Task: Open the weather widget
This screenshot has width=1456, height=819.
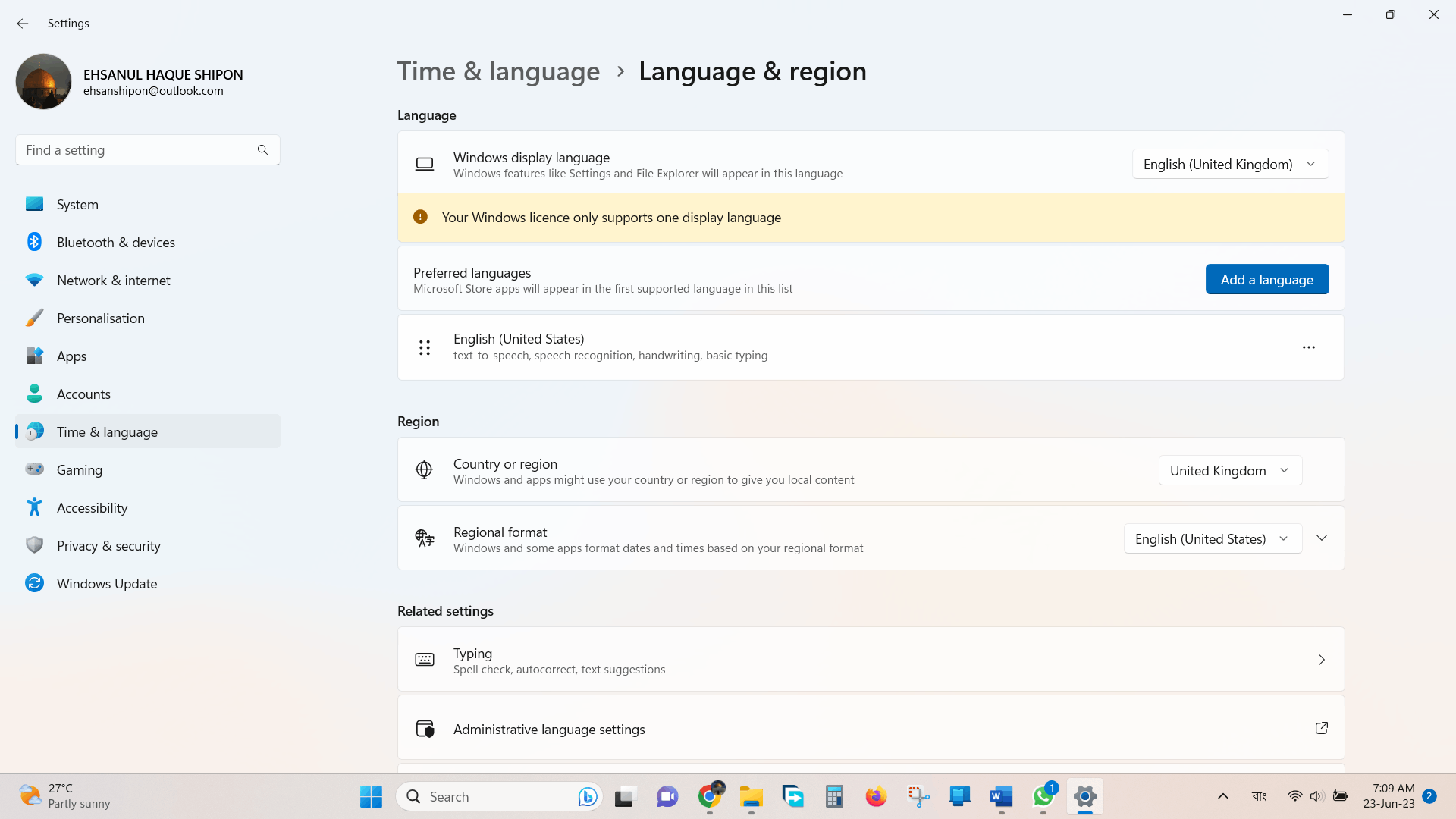Action: click(64, 796)
